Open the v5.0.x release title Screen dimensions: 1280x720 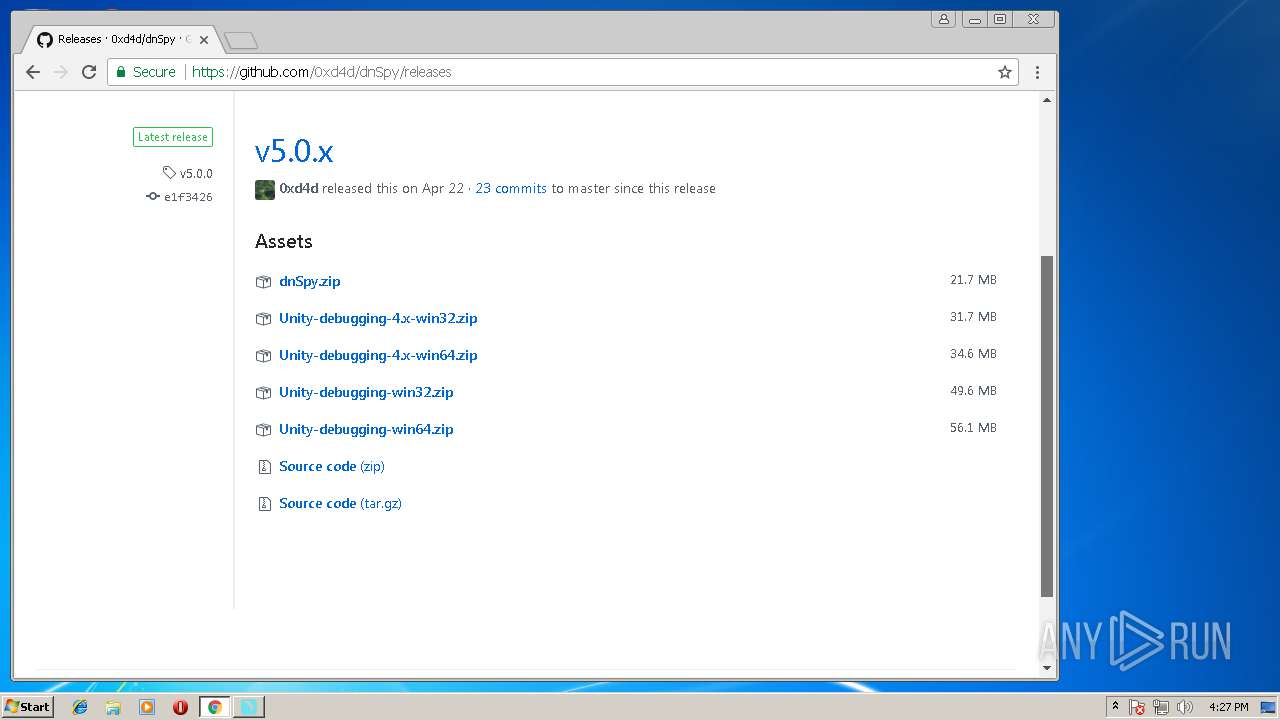[294, 151]
